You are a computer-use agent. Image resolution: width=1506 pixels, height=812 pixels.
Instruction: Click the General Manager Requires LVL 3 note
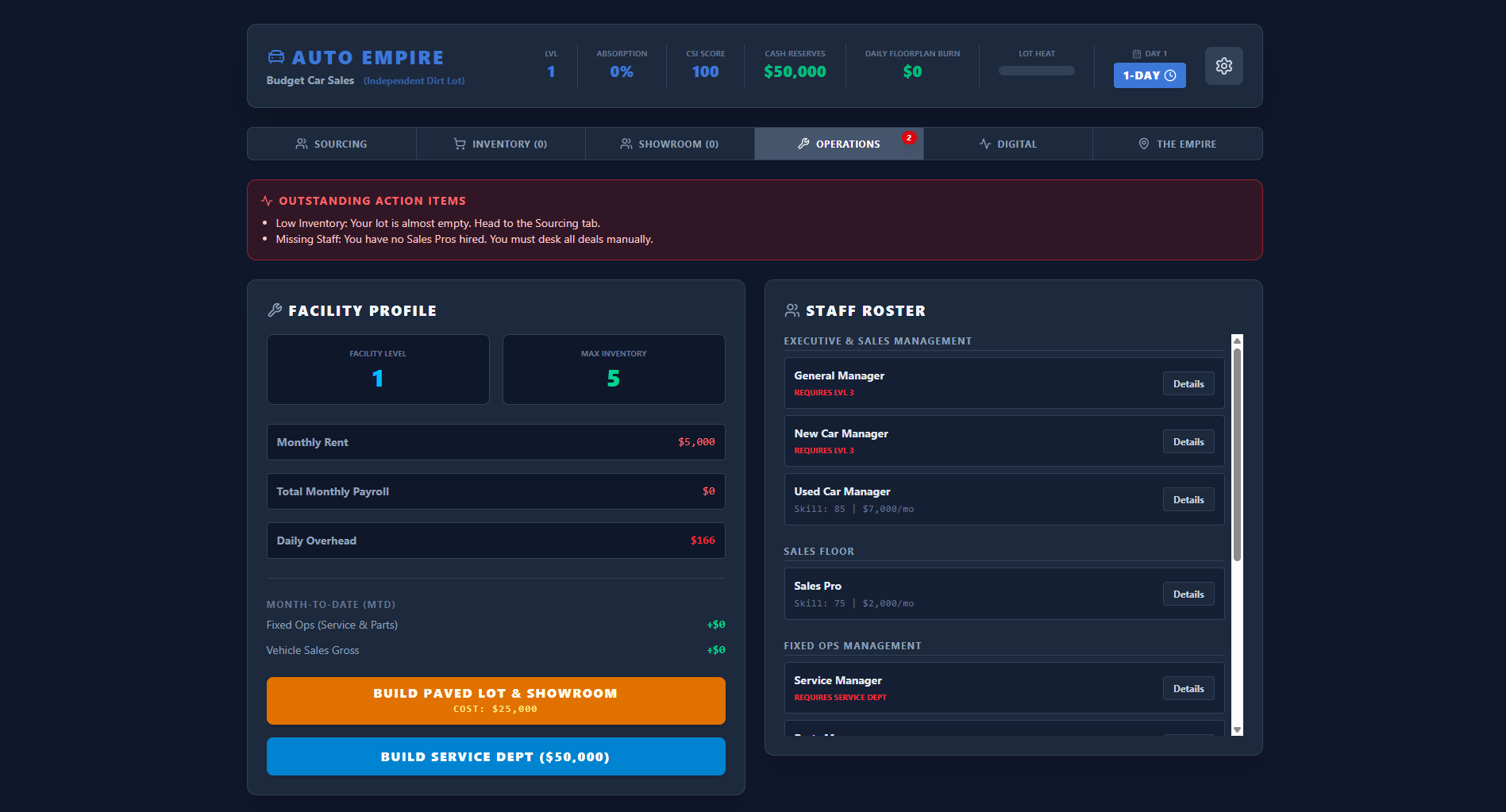click(824, 393)
